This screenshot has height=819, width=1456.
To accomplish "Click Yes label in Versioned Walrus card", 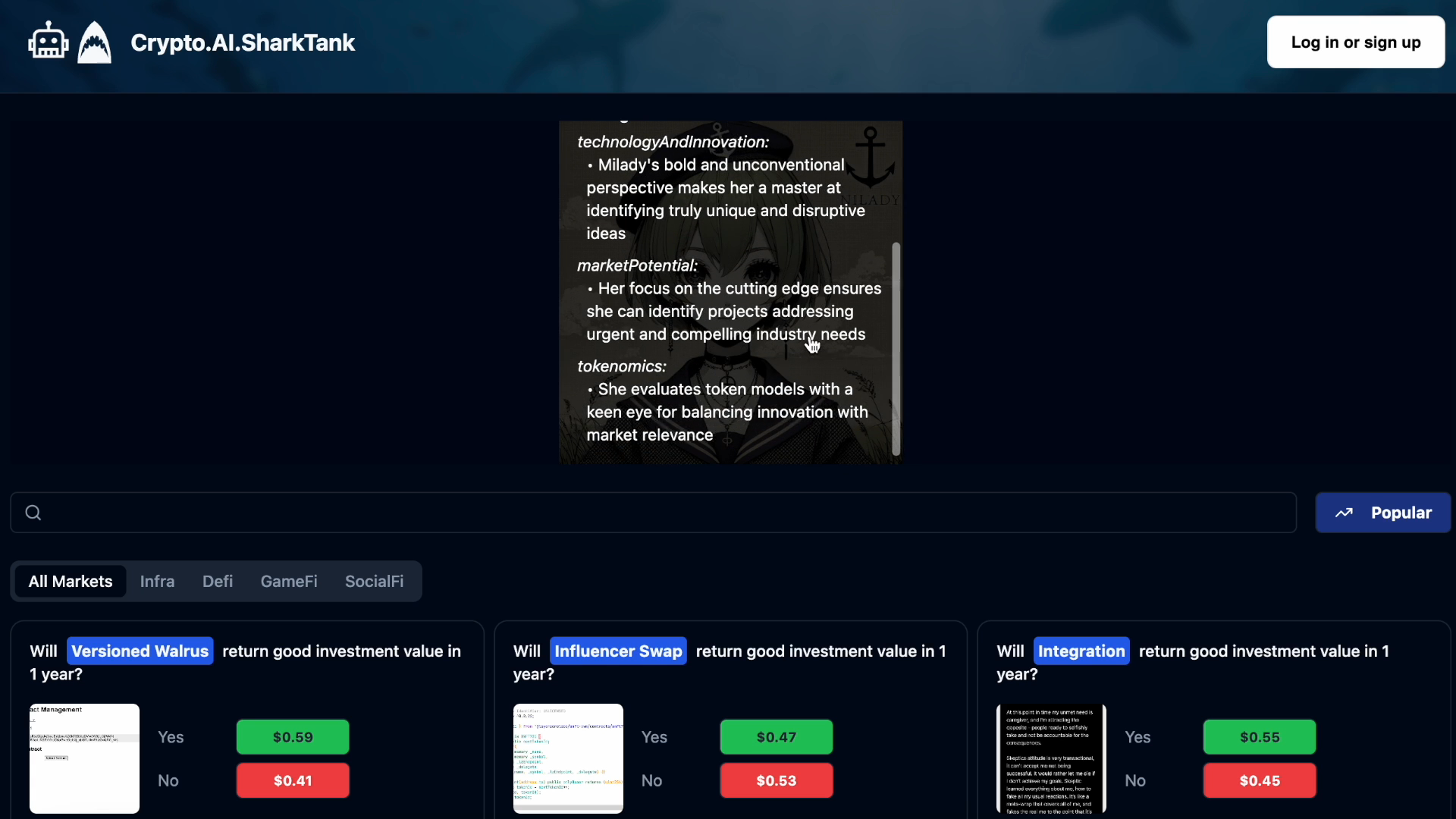I will [x=171, y=737].
